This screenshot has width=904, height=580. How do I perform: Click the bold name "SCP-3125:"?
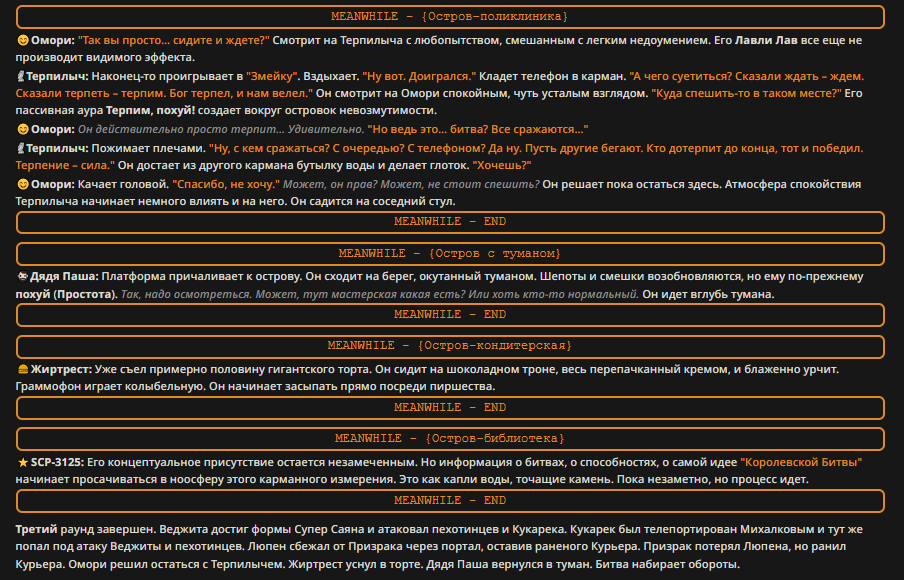pyautogui.click(x=57, y=462)
